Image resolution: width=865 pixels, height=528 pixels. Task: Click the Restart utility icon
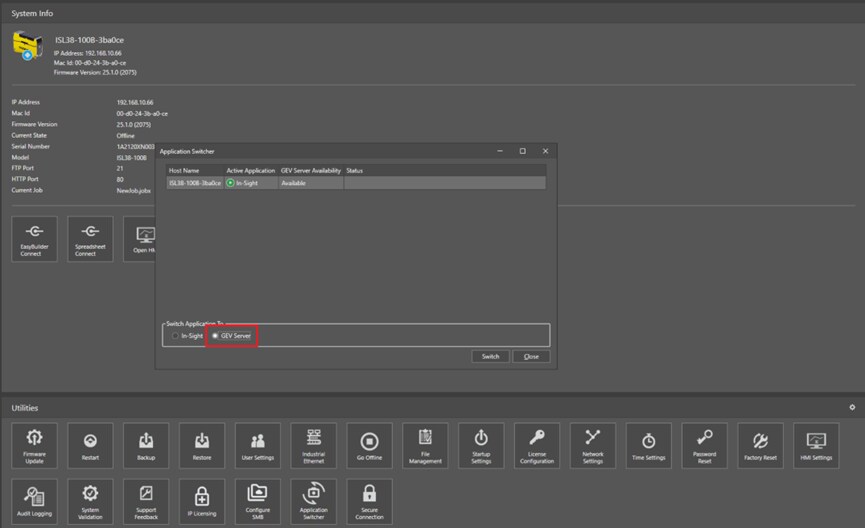tap(90, 445)
